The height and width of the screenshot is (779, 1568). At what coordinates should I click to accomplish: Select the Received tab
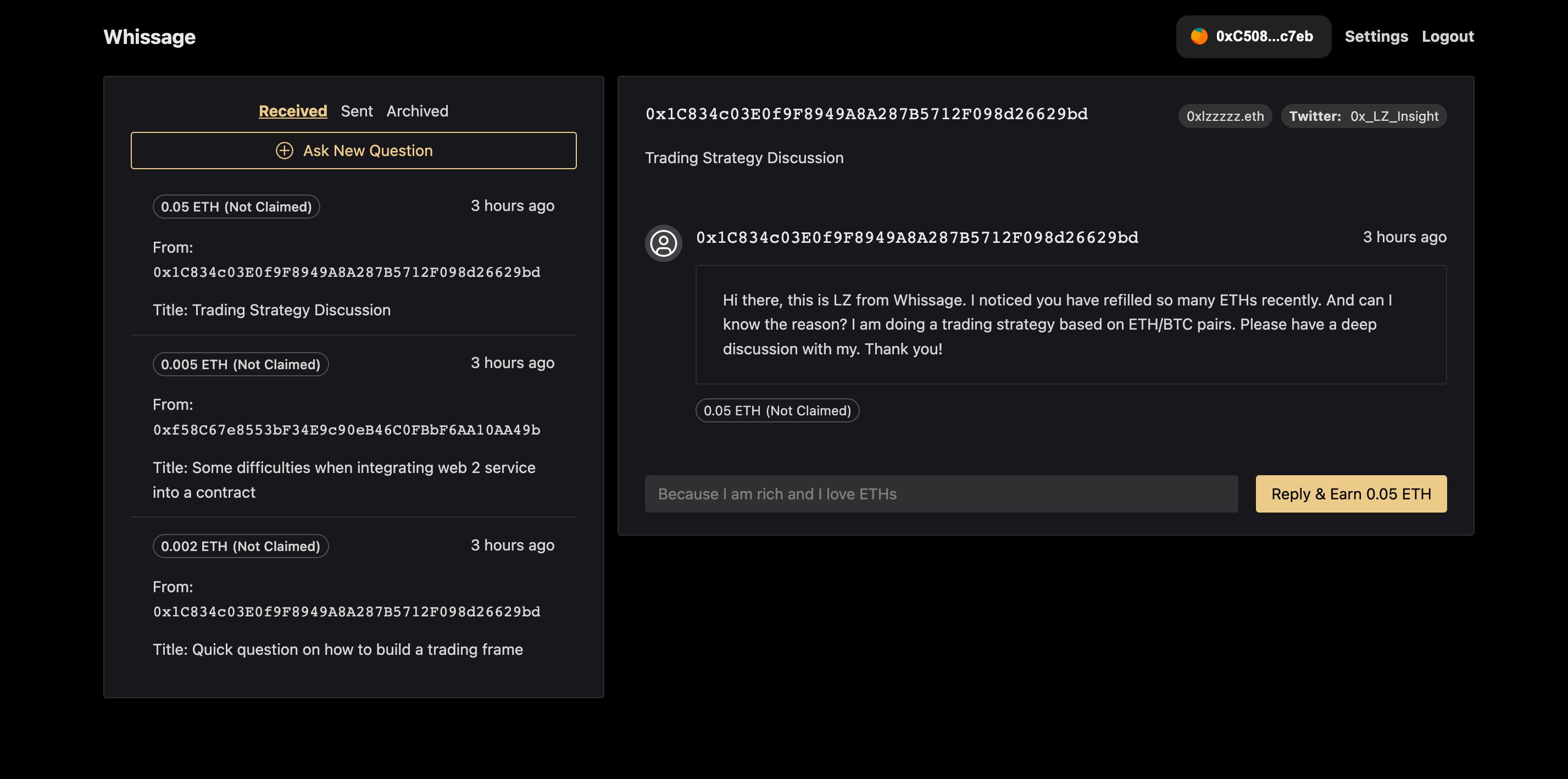(x=293, y=111)
